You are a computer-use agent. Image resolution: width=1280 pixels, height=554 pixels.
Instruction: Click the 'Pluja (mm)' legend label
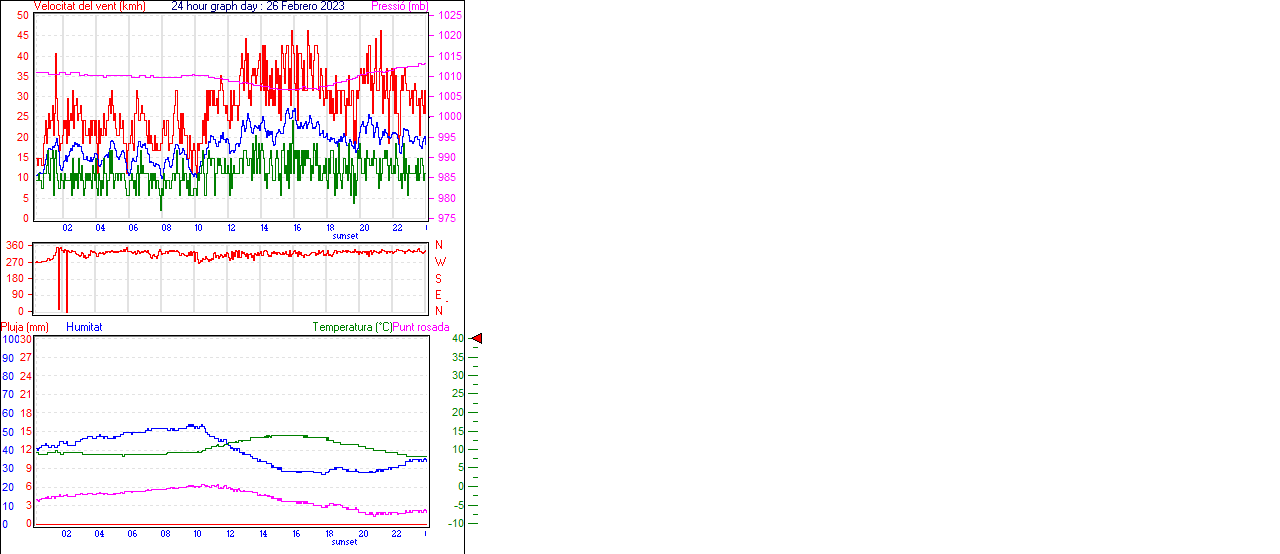[25, 327]
